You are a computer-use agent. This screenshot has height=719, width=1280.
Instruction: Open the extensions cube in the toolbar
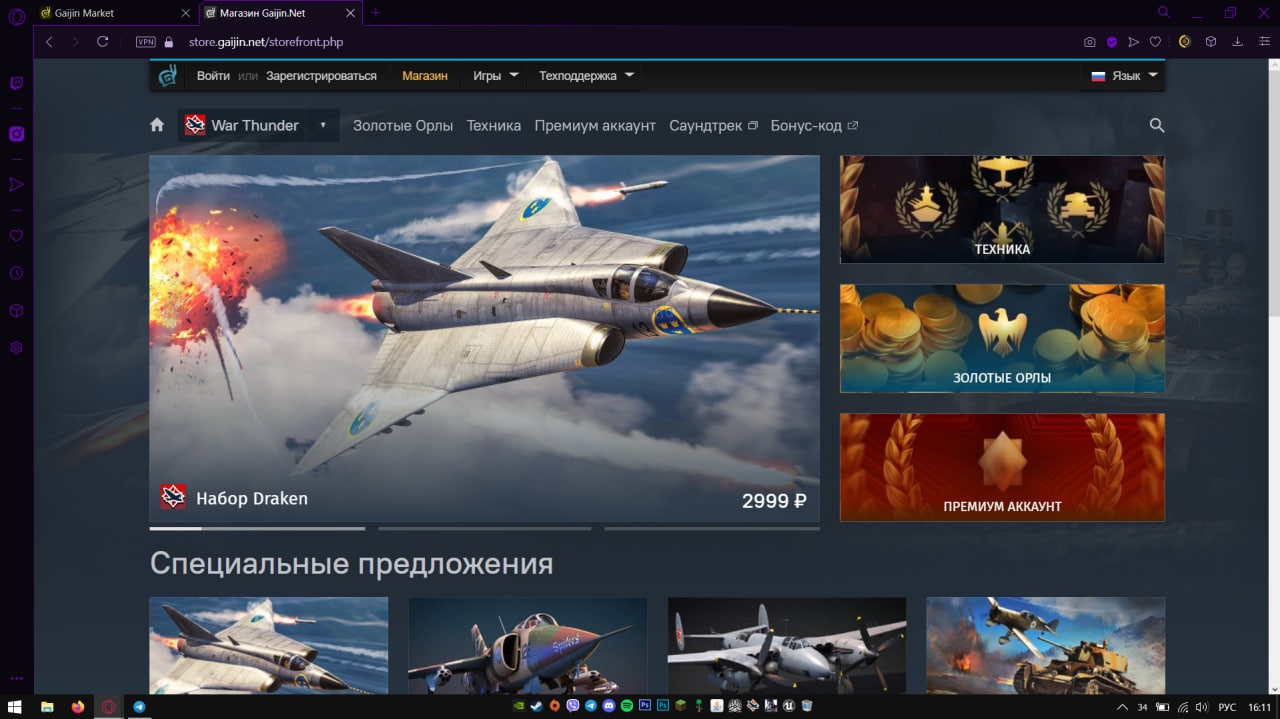[x=1211, y=42]
